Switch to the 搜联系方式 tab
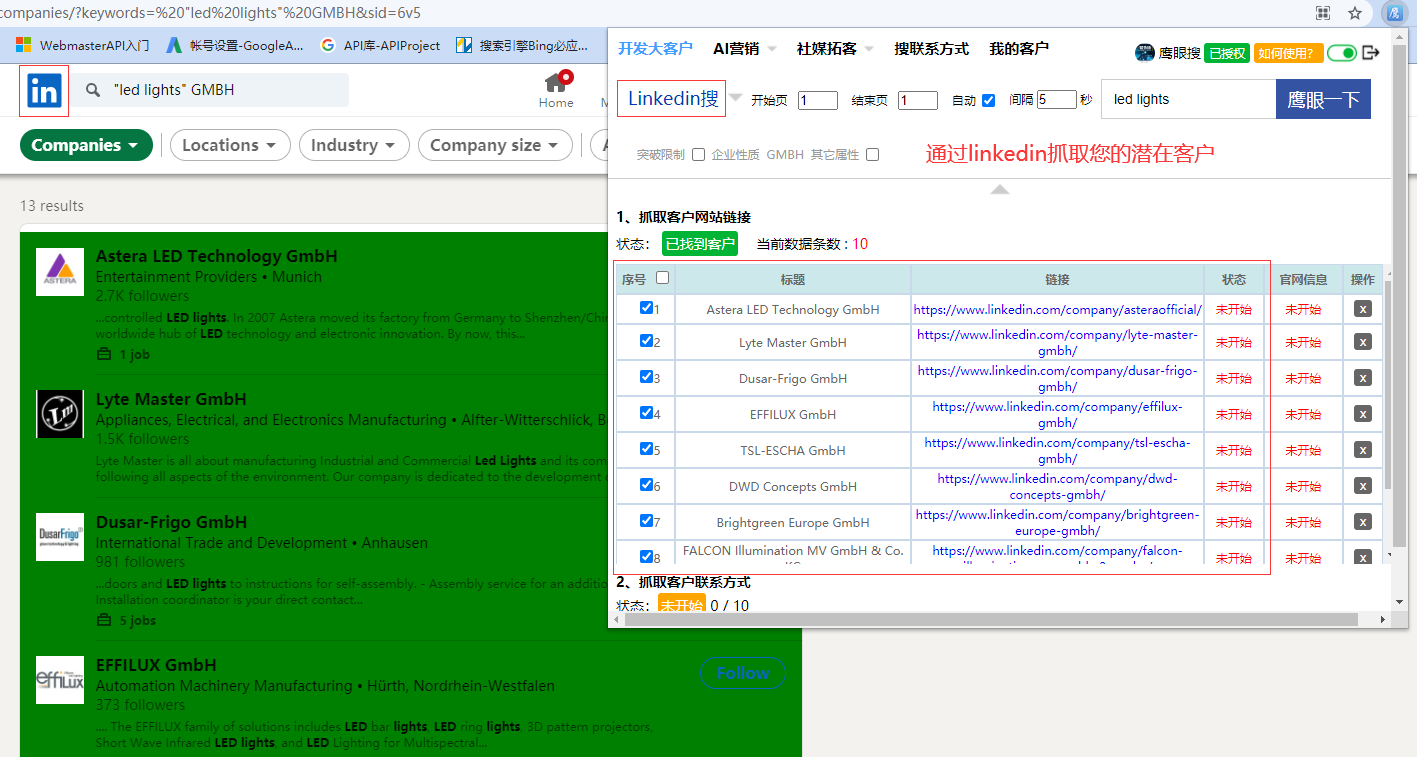This screenshot has width=1417, height=757. pyautogui.click(x=931, y=48)
